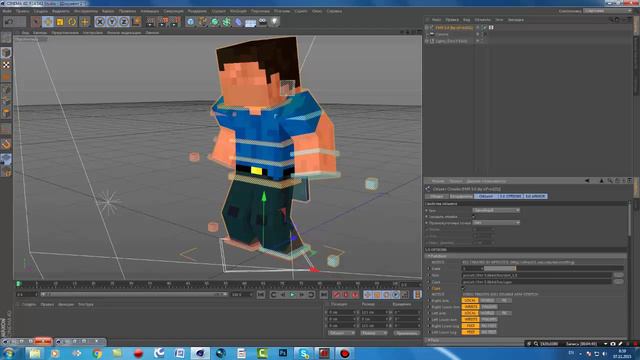Toggle Rotation keyframe recording icon
This screenshot has height=360, width=640.
tap(387, 294)
